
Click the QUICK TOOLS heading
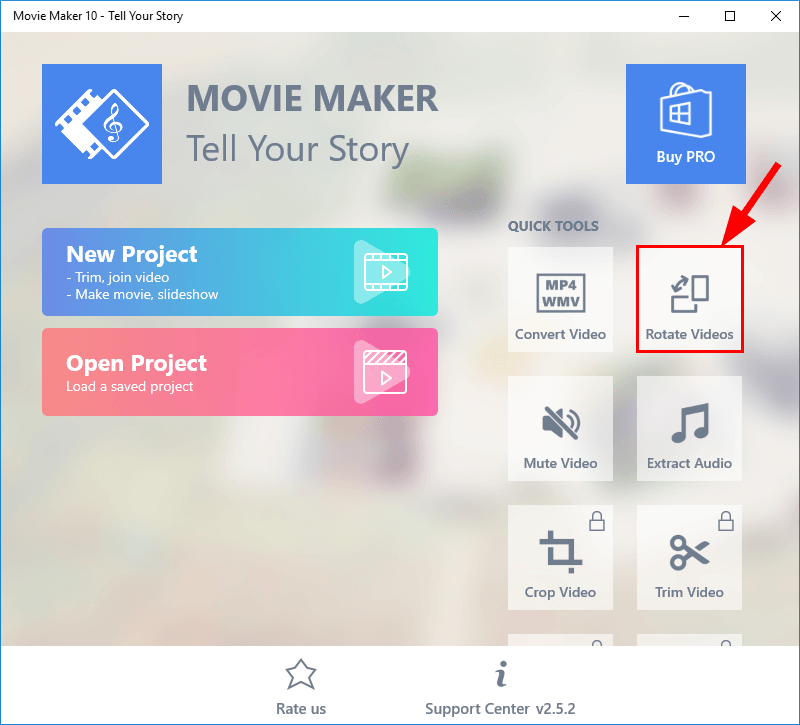click(x=553, y=226)
